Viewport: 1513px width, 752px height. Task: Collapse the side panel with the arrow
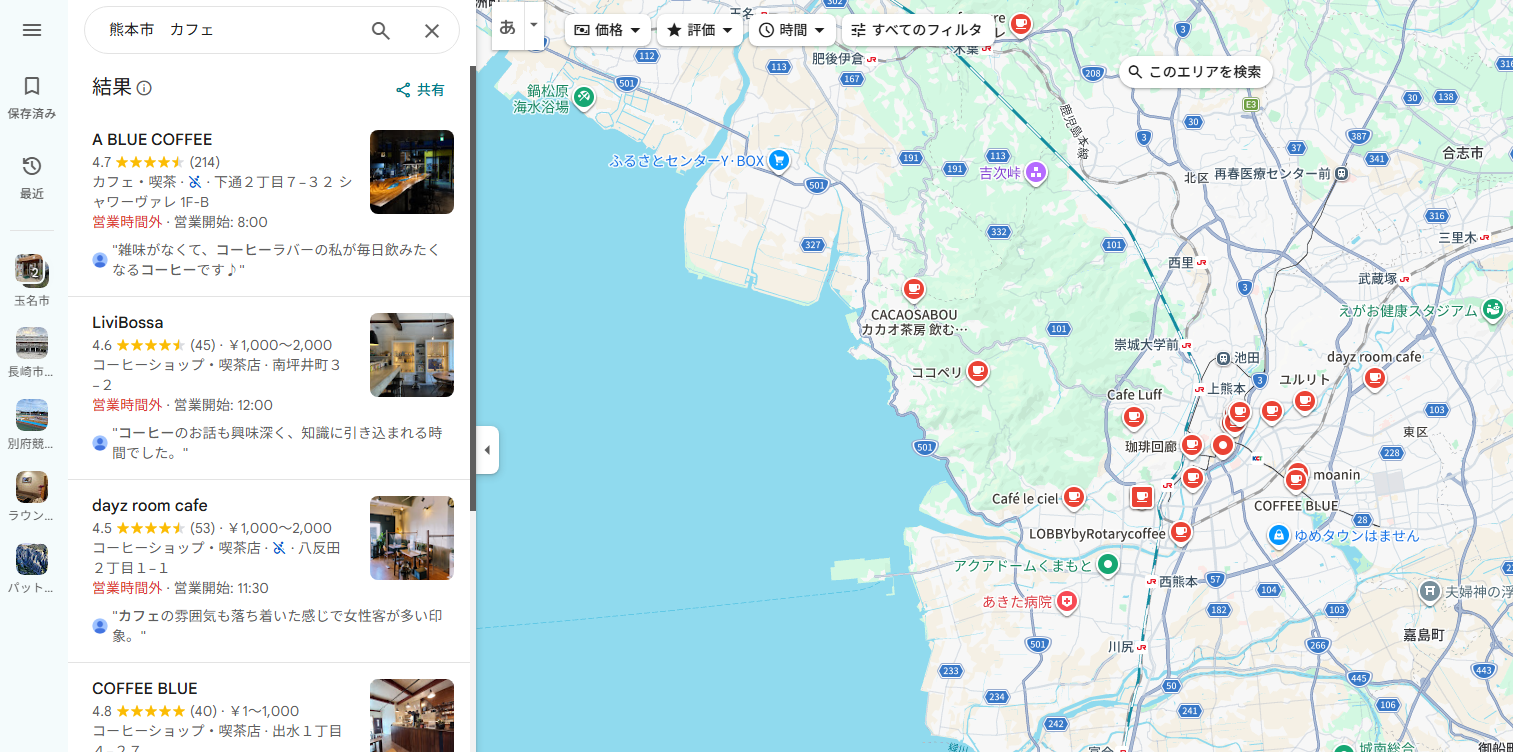pyautogui.click(x=487, y=450)
